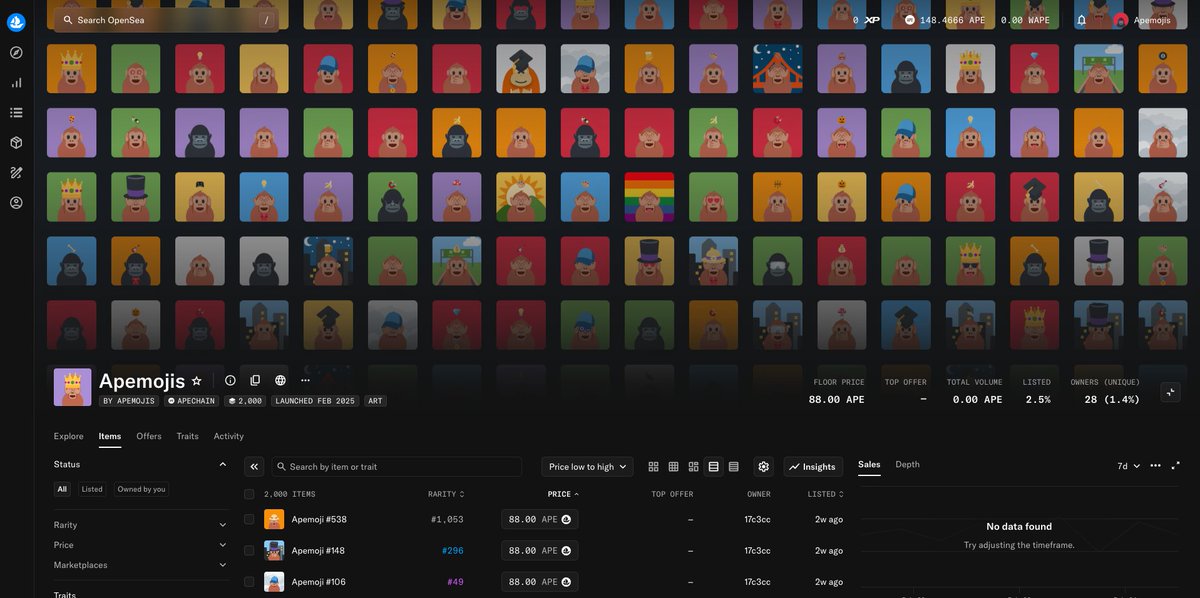Buy Apemoji #148 for 88.00 APE
Screen dimensions: 1200x598
click(x=539, y=550)
